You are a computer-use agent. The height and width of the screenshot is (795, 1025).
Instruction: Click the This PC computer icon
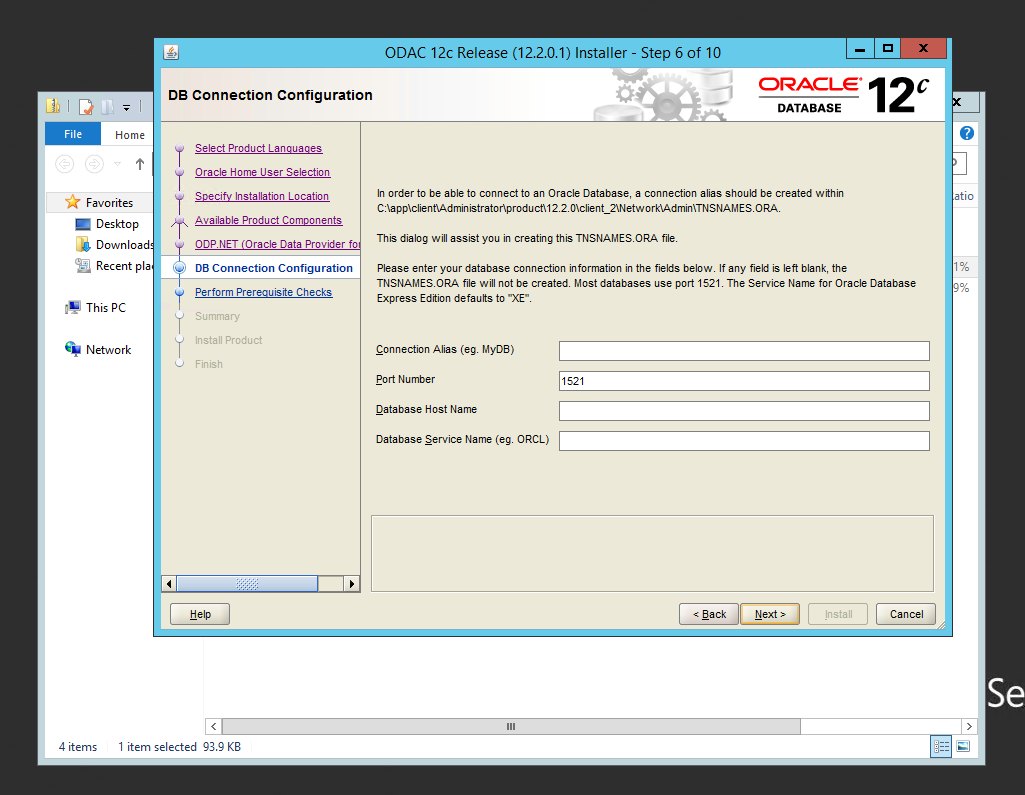click(73, 307)
